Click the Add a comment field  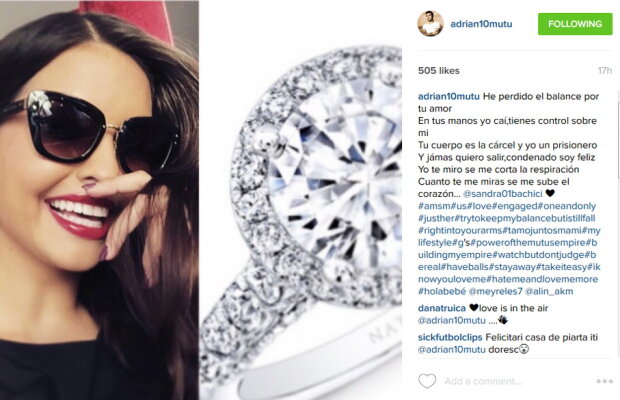(514, 381)
